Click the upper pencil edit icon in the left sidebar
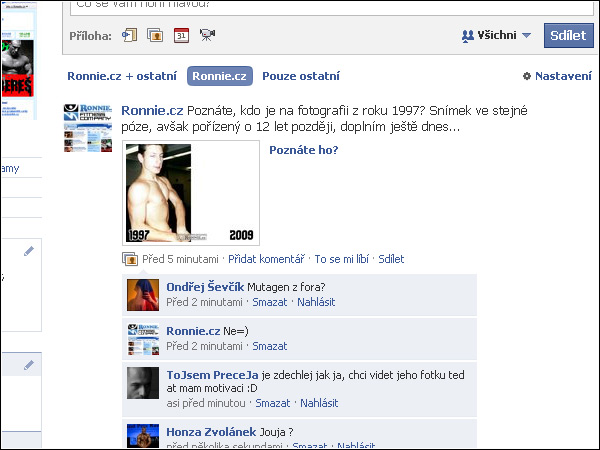The image size is (600, 450). pos(29,251)
